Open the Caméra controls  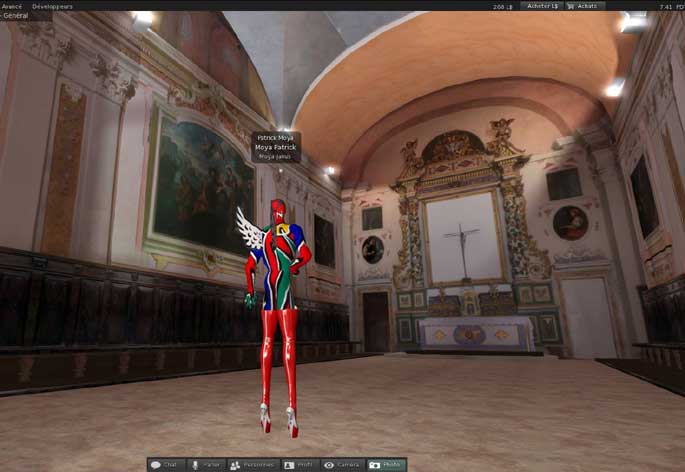click(x=342, y=465)
